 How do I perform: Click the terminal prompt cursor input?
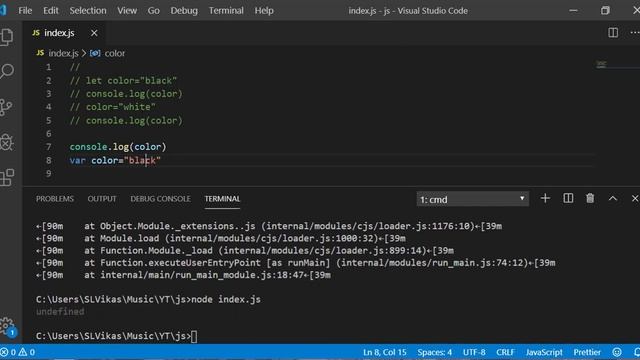point(194,336)
